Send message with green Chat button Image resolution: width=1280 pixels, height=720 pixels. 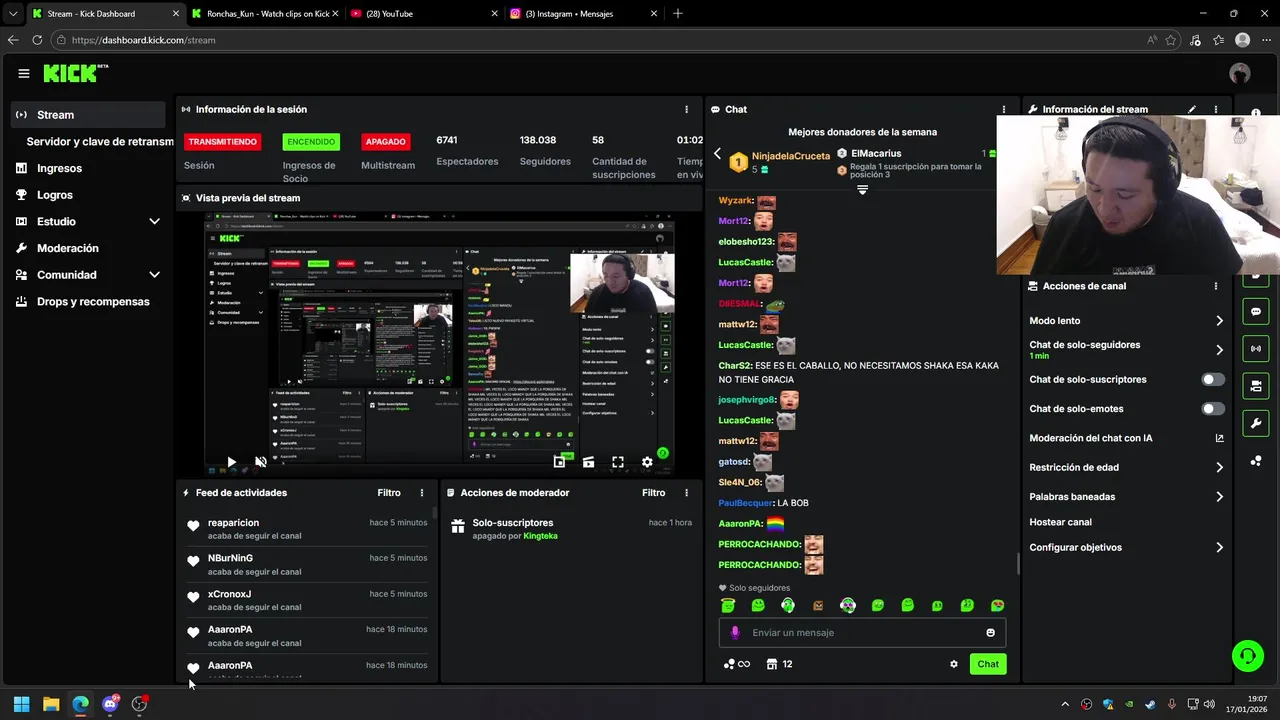click(988, 664)
